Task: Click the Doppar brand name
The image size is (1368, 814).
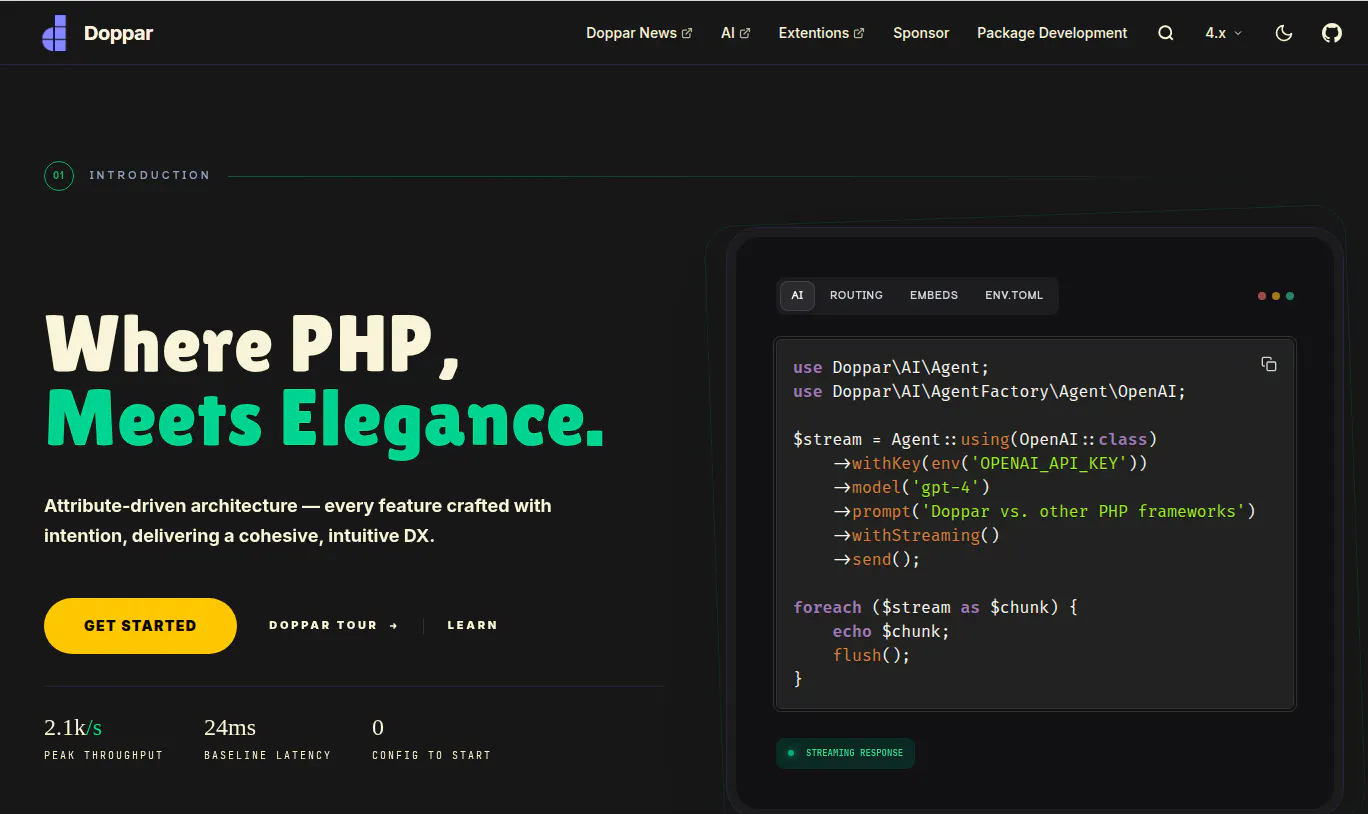Action: tap(119, 33)
